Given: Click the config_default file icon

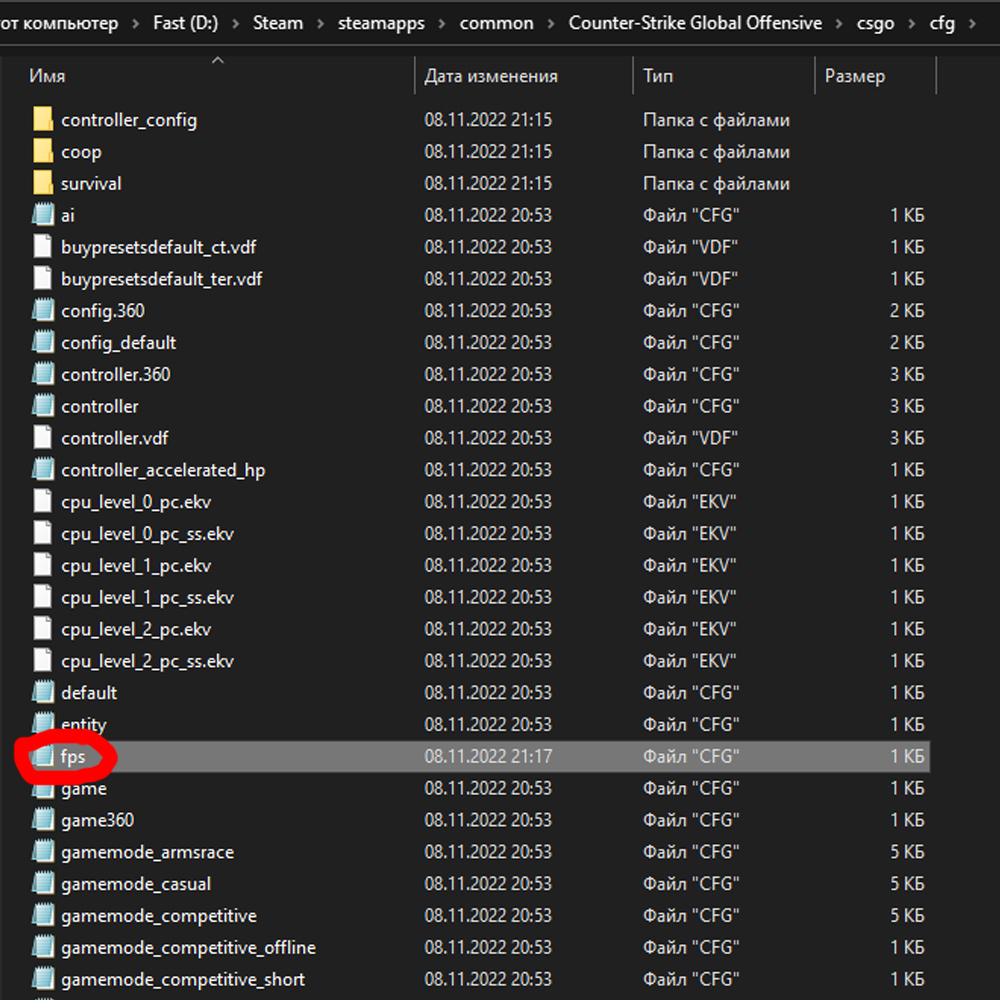Looking at the screenshot, I should [43, 342].
